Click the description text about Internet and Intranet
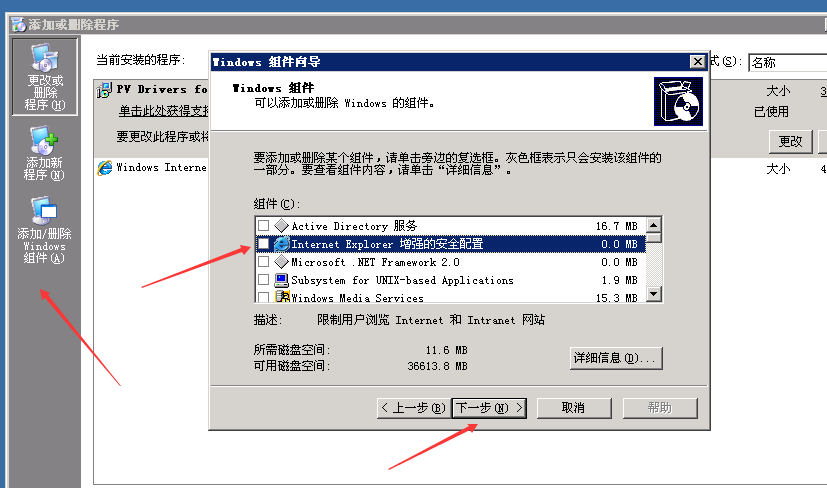The width and height of the screenshot is (827, 488). coord(430,320)
